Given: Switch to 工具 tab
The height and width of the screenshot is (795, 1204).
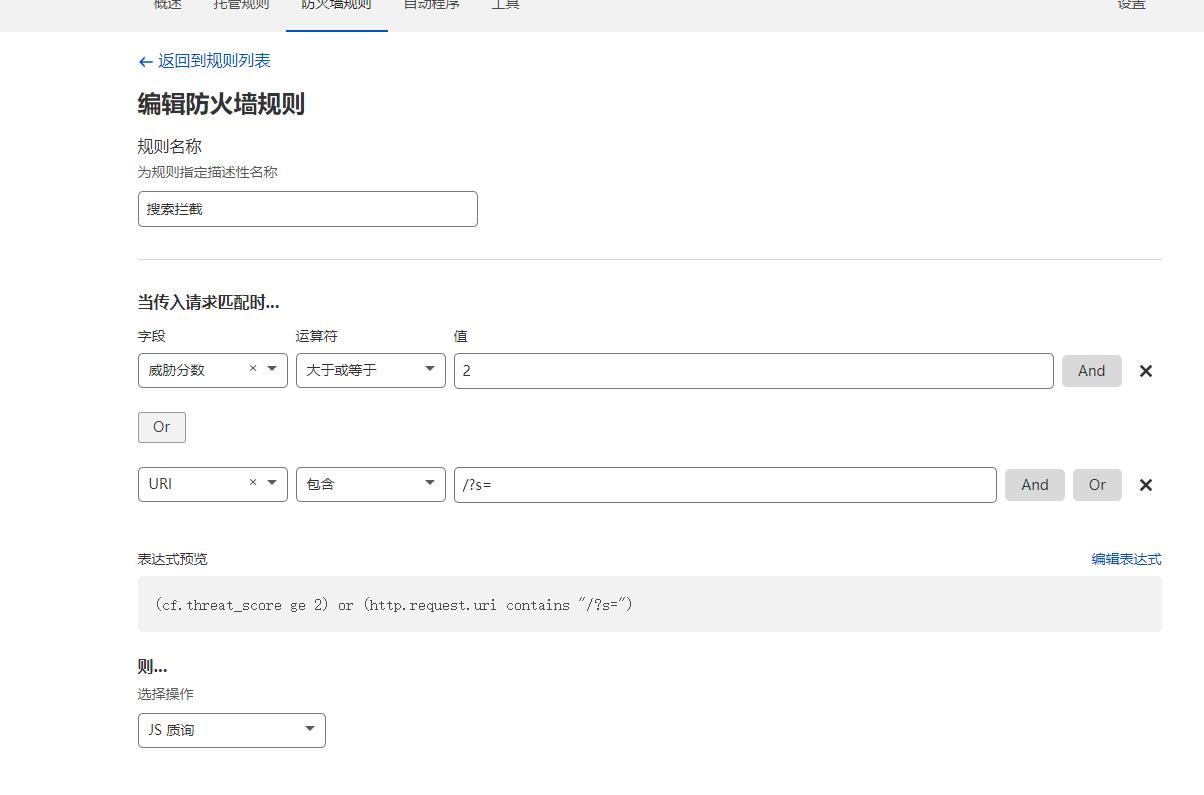Looking at the screenshot, I should point(505,5).
